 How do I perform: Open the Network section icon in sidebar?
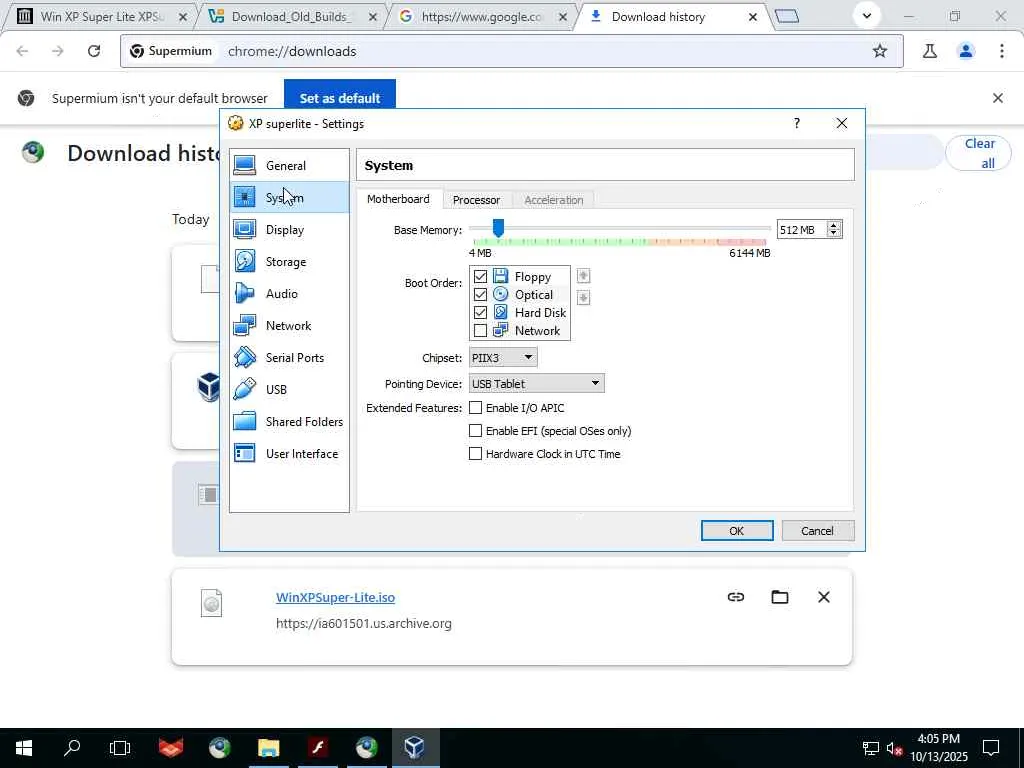tap(244, 325)
